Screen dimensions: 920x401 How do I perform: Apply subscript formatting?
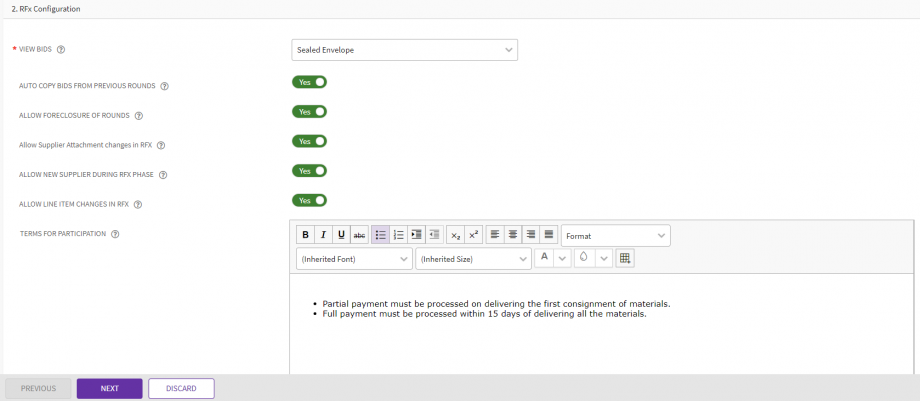pos(455,235)
